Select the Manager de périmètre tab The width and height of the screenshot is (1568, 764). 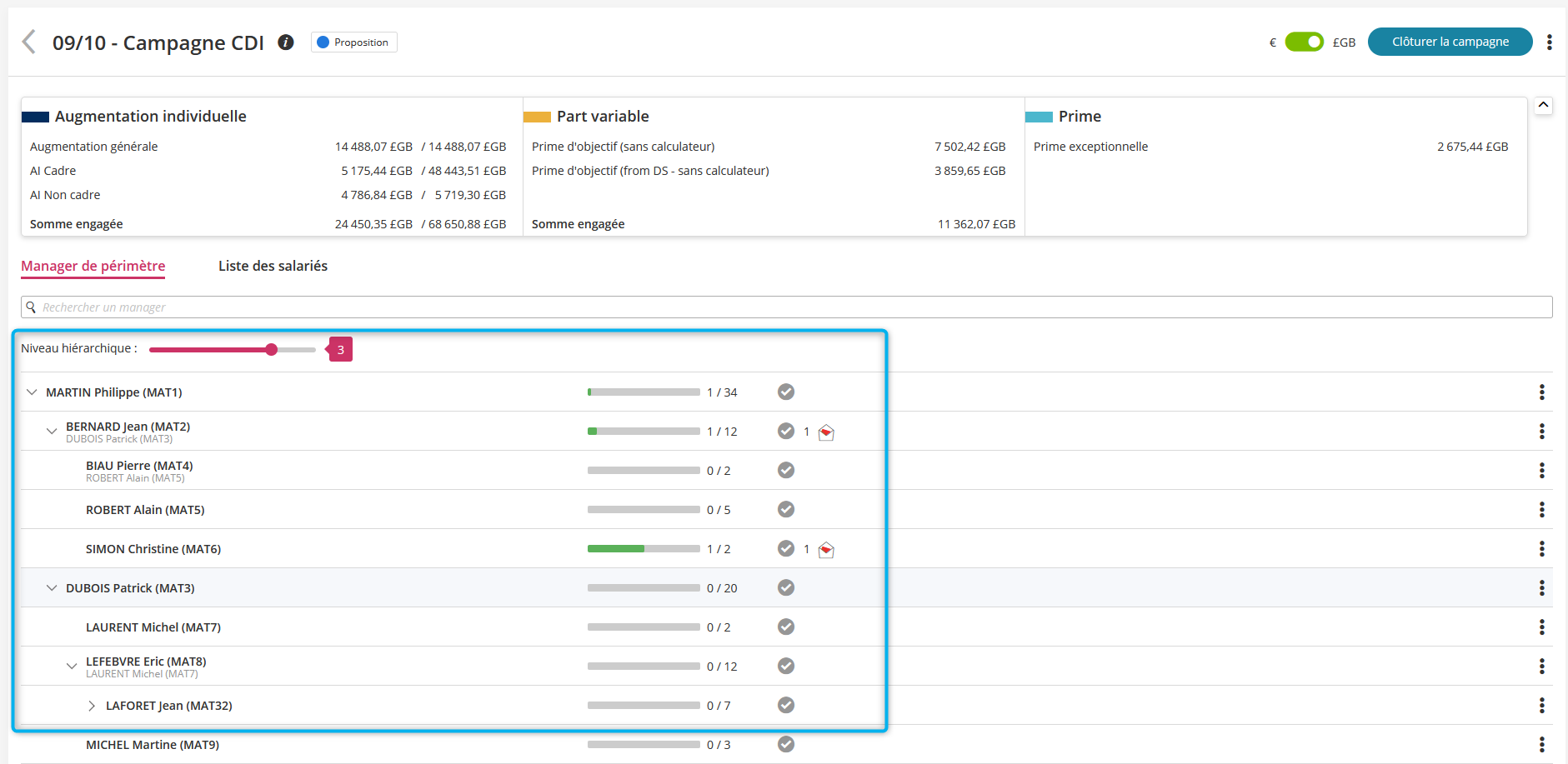93,266
